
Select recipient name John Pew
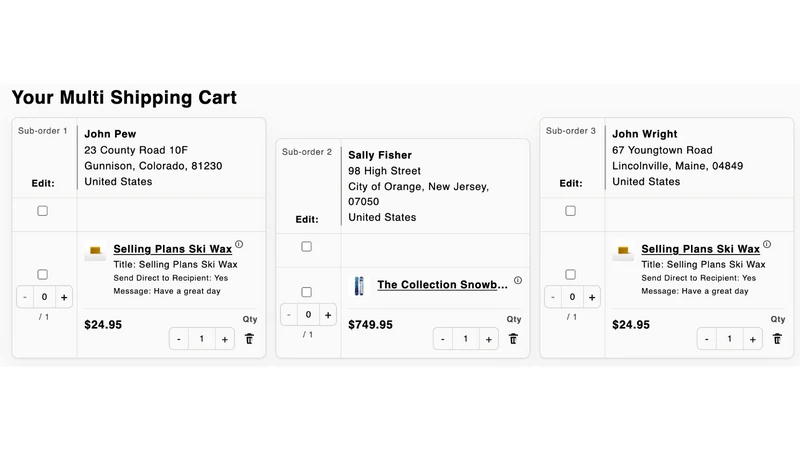tap(110, 134)
